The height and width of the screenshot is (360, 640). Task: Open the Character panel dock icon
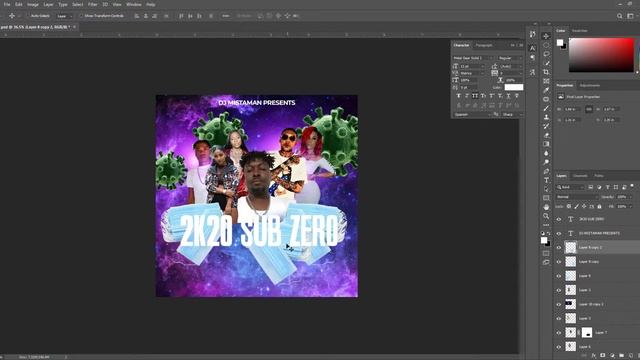(532, 49)
